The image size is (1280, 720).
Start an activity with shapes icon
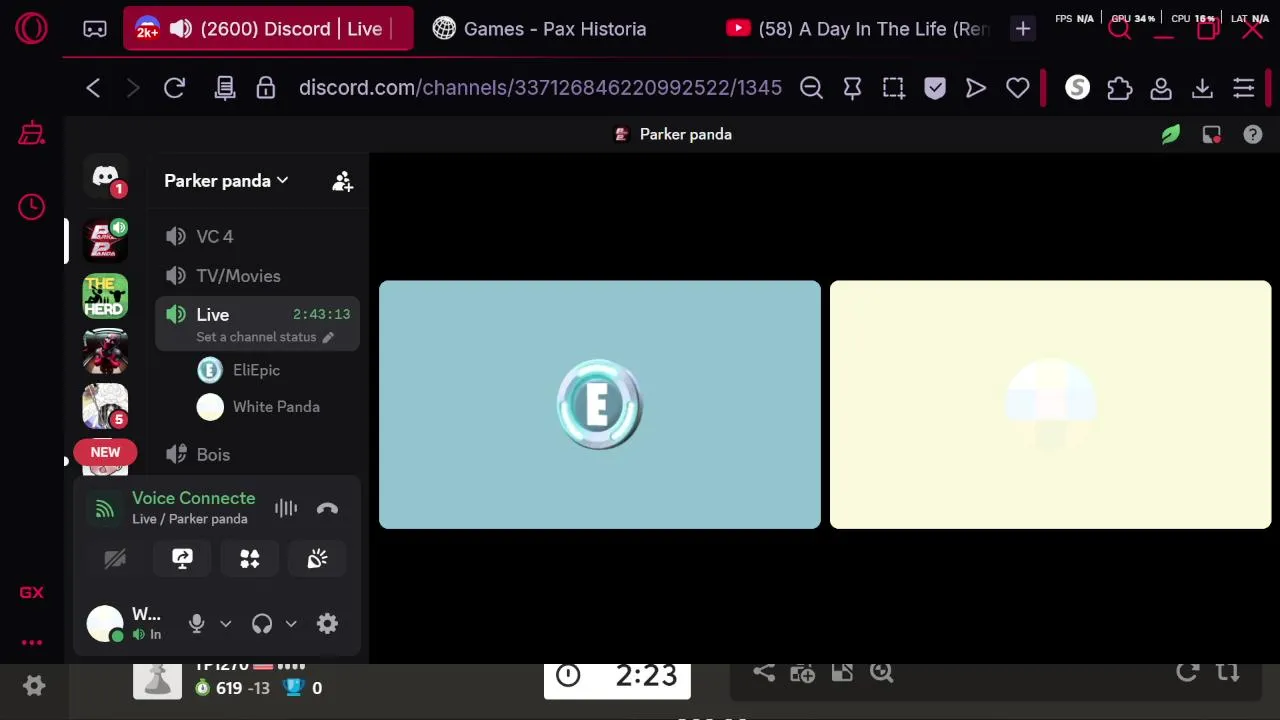coord(250,559)
